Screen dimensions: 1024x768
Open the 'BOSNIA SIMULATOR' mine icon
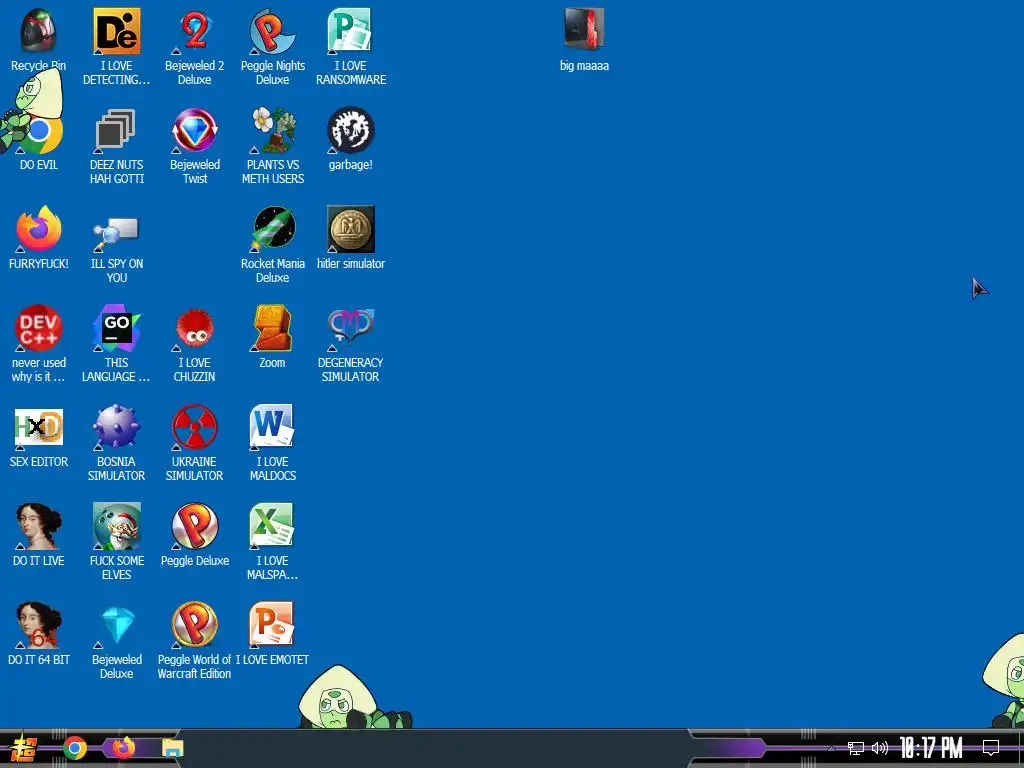pos(116,427)
